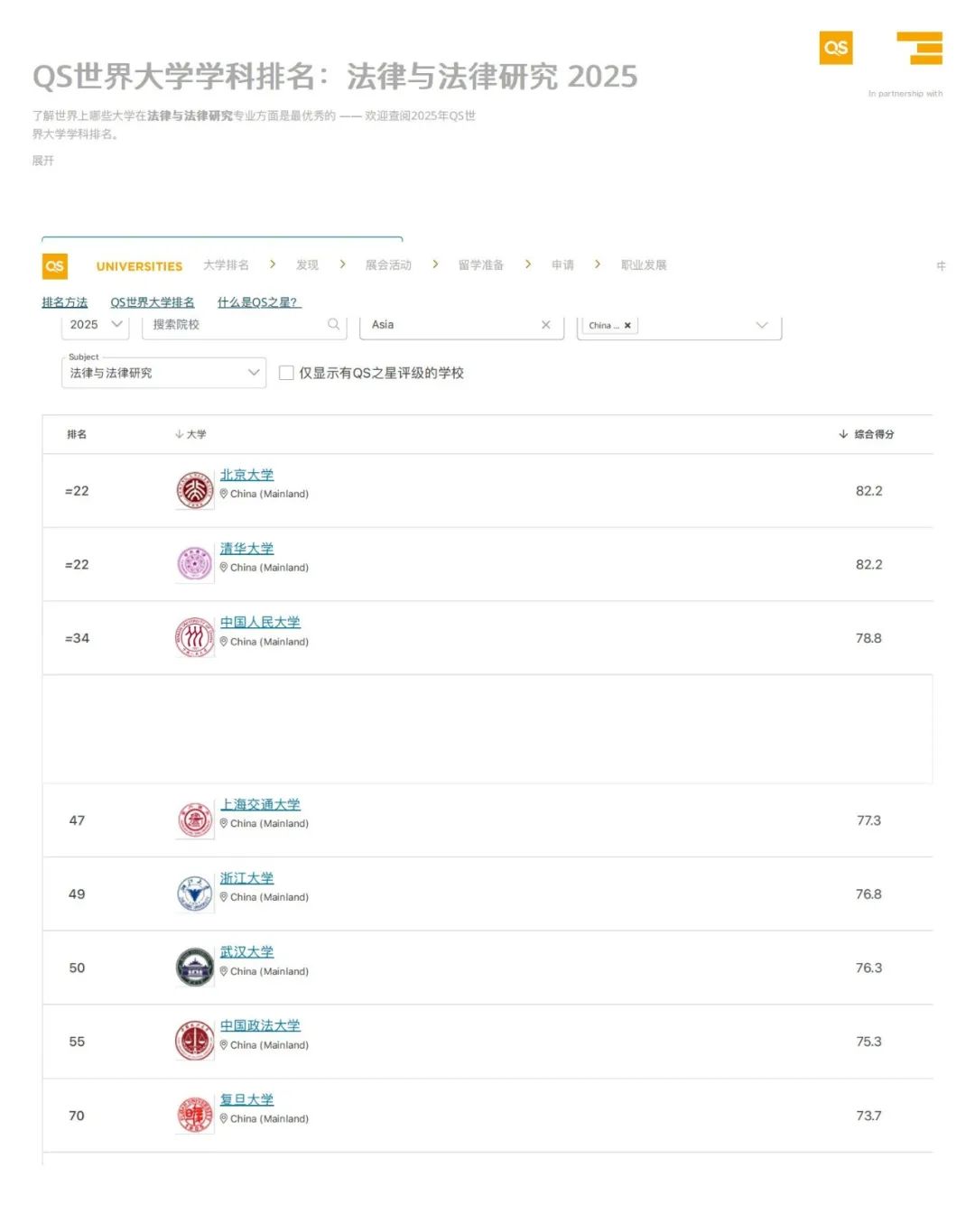Open the 留学准备 menu

tap(481, 265)
